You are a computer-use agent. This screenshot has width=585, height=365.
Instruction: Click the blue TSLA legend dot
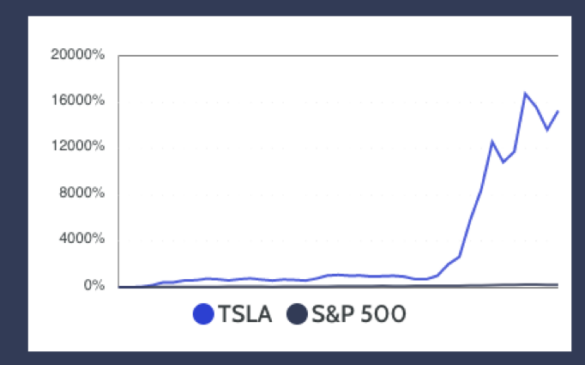point(203,314)
